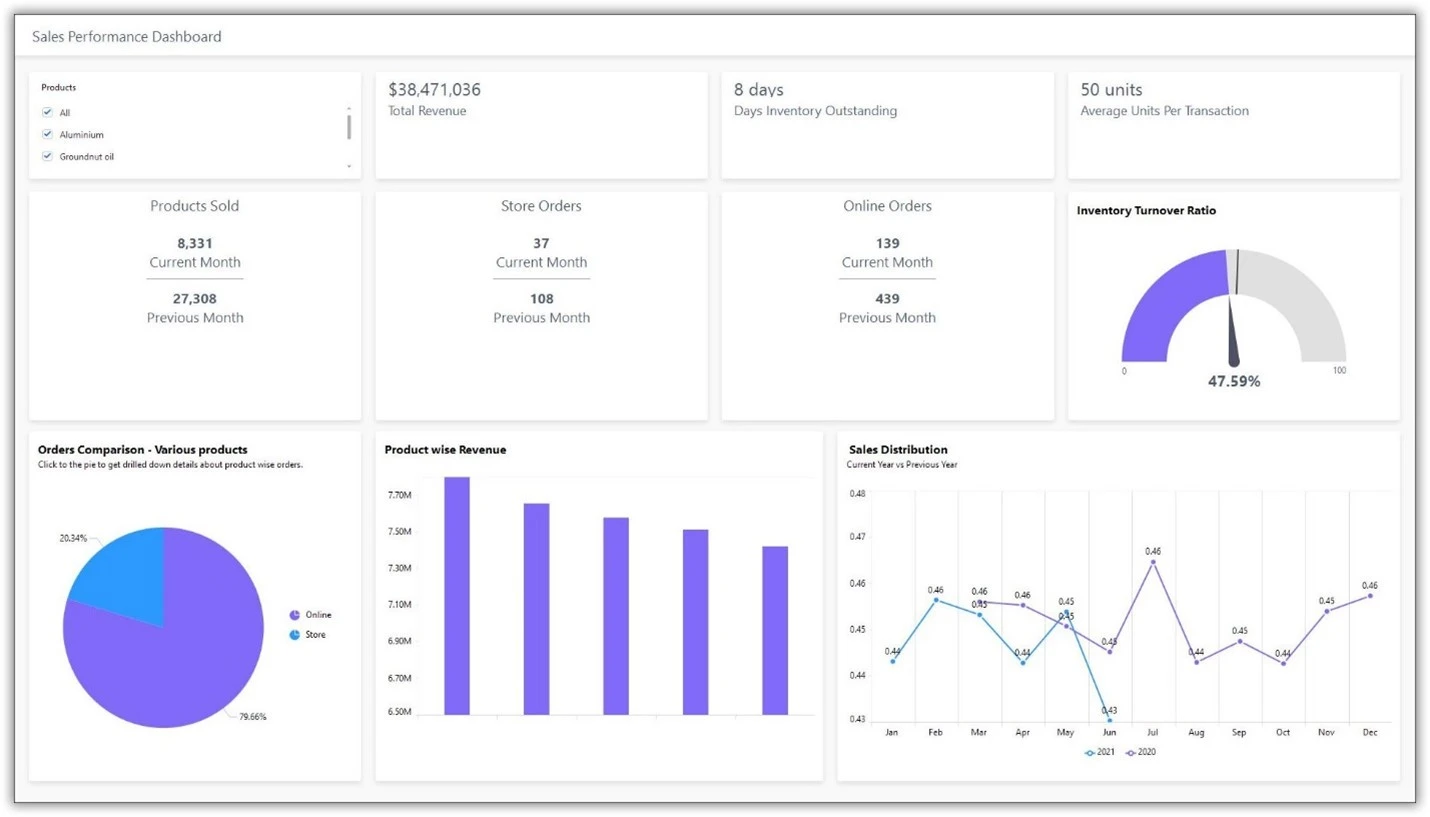The image size is (1430, 817).
Task: Click the Products Sold card title
Action: coord(195,206)
